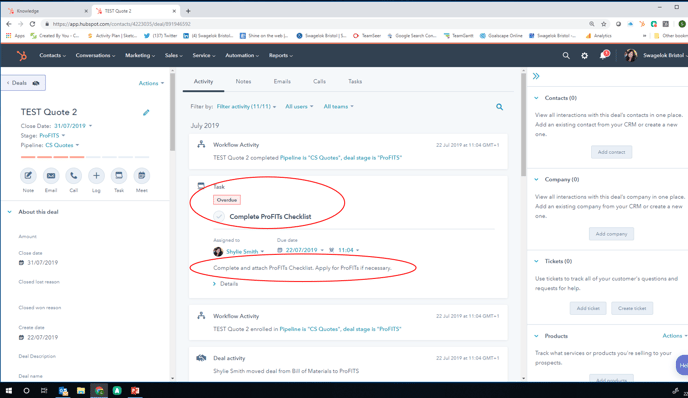
Task: Open File Explorer from the taskbar
Action: click(81, 391)
